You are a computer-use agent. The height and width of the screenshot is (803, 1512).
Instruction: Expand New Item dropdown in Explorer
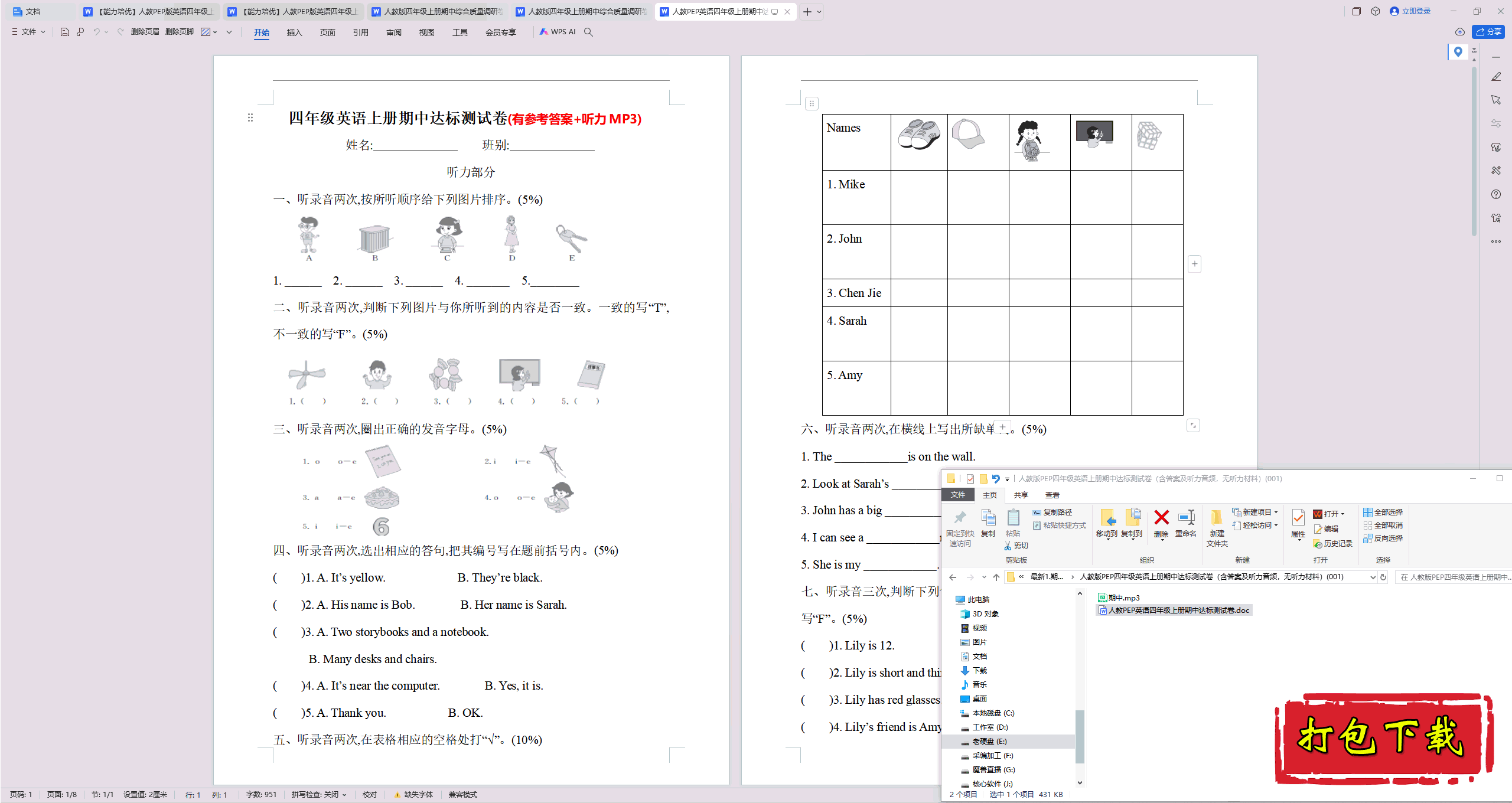[x=1276, y=513]
